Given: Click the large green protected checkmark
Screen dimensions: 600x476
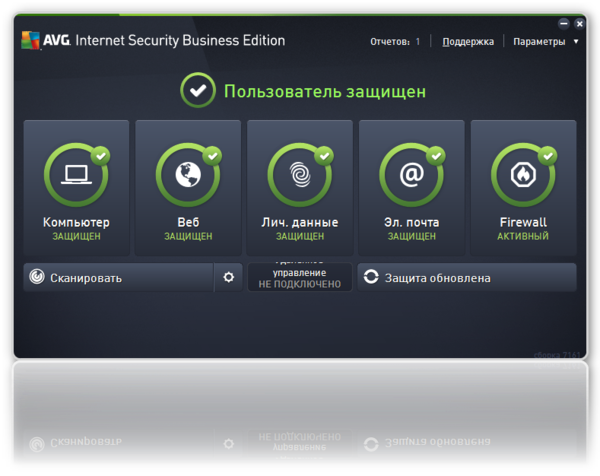Looking at the screenshot, I should [198, 90].
